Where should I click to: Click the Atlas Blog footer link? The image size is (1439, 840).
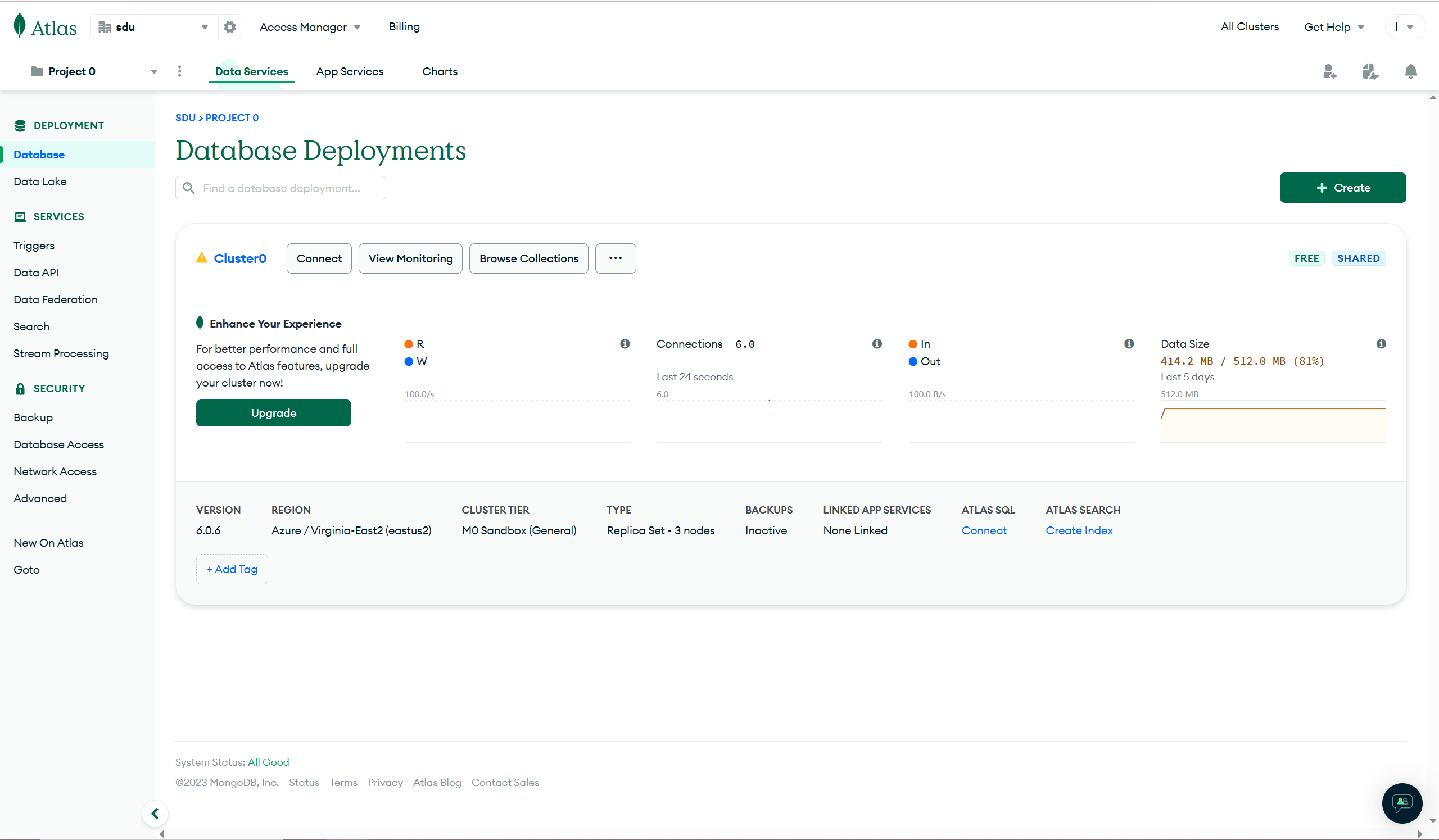tap(437, 782)
